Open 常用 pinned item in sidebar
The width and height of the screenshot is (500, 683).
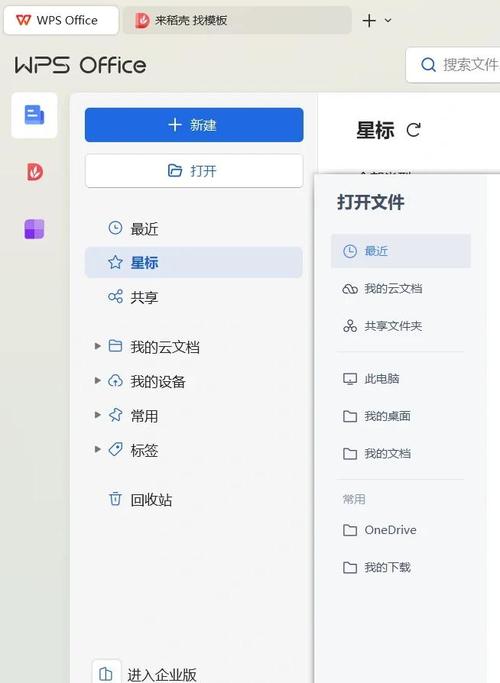tap(144, 416)
